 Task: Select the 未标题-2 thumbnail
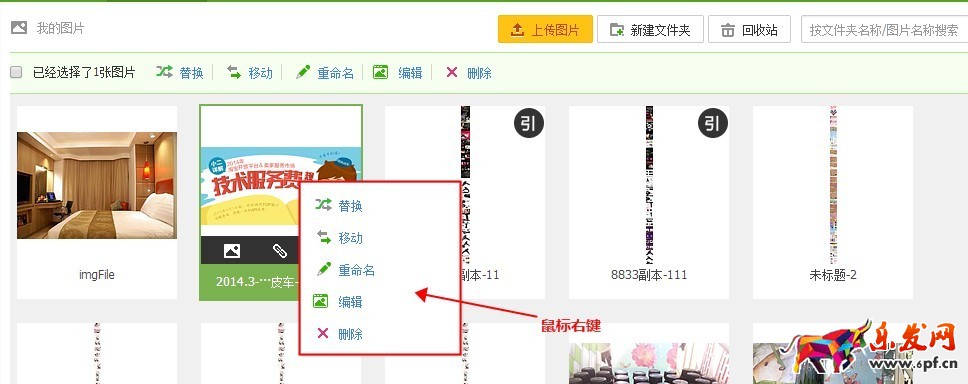tap(833, 185)
